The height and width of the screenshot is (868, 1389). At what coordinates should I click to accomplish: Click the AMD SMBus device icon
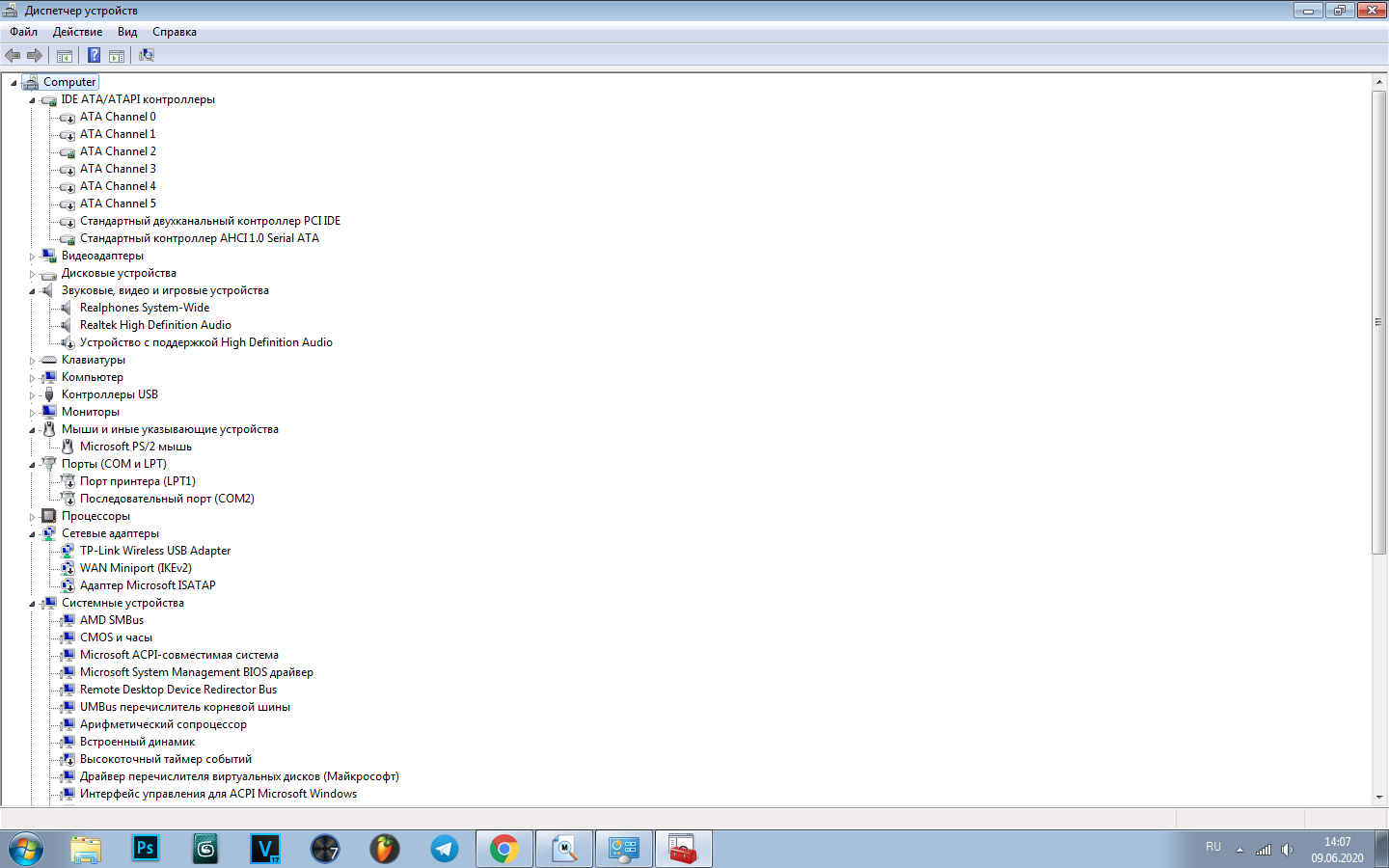pos(68,620)
